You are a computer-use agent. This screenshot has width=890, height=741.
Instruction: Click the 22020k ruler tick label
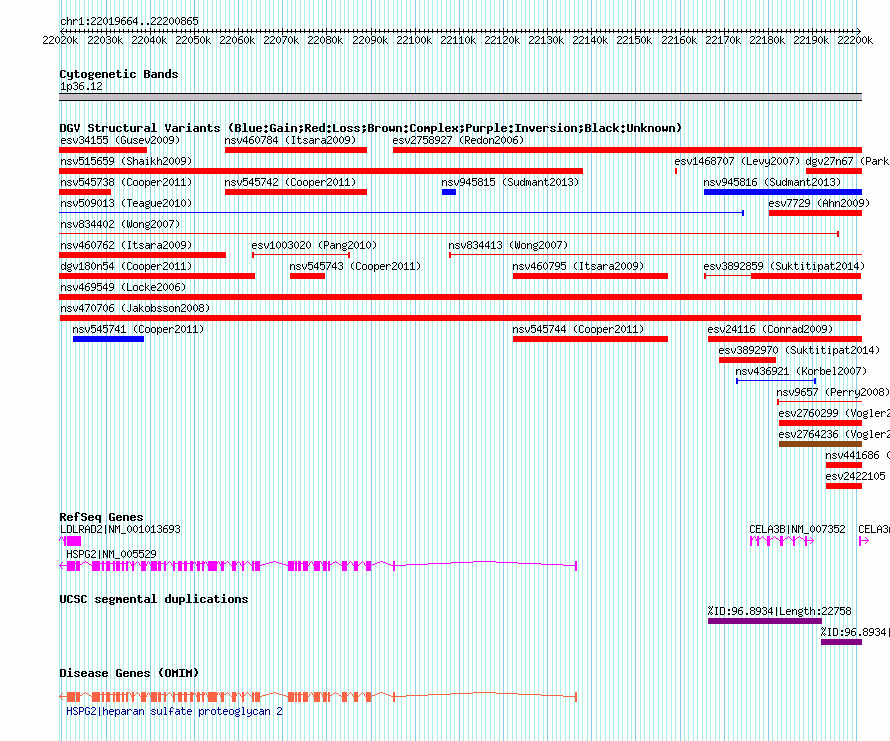[60, 40]
